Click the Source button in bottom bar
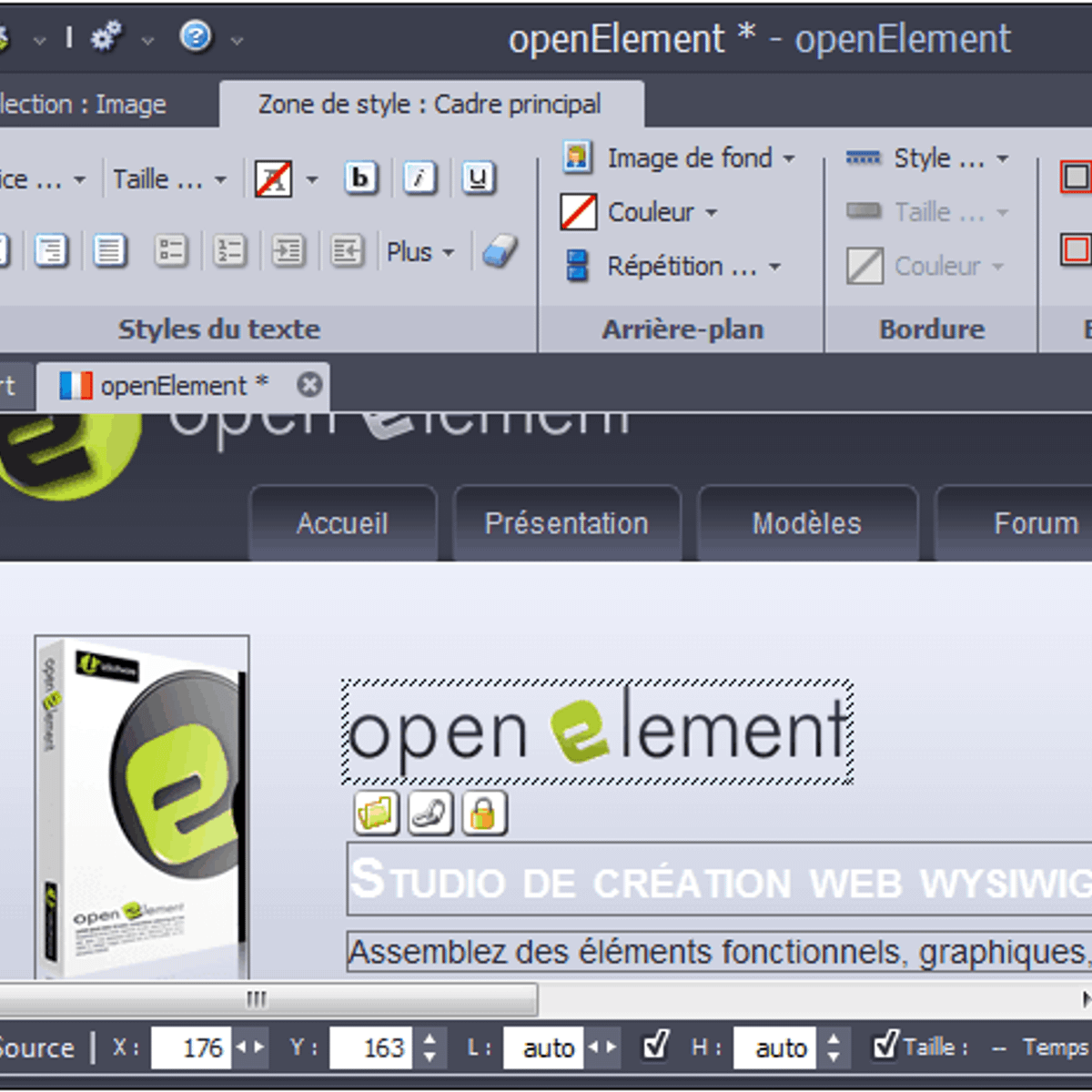Image resolution: width=1092 pixels, height=1092 pixels. pos(36,1047)
